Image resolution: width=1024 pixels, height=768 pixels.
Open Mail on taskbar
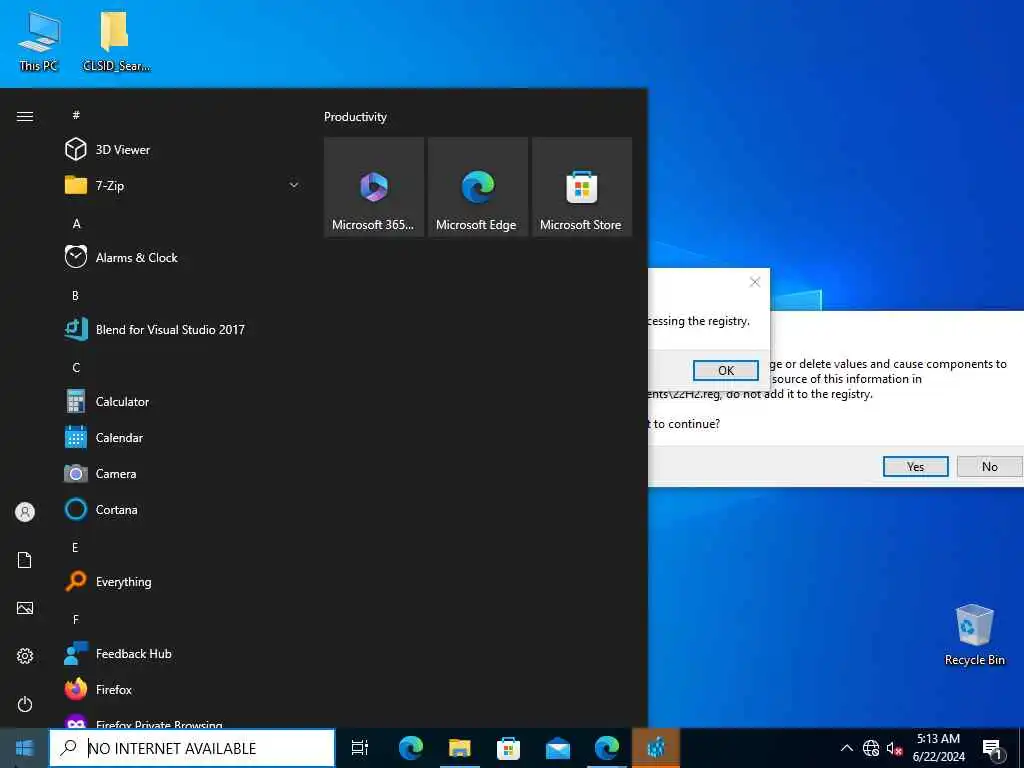tap(558, 748)
